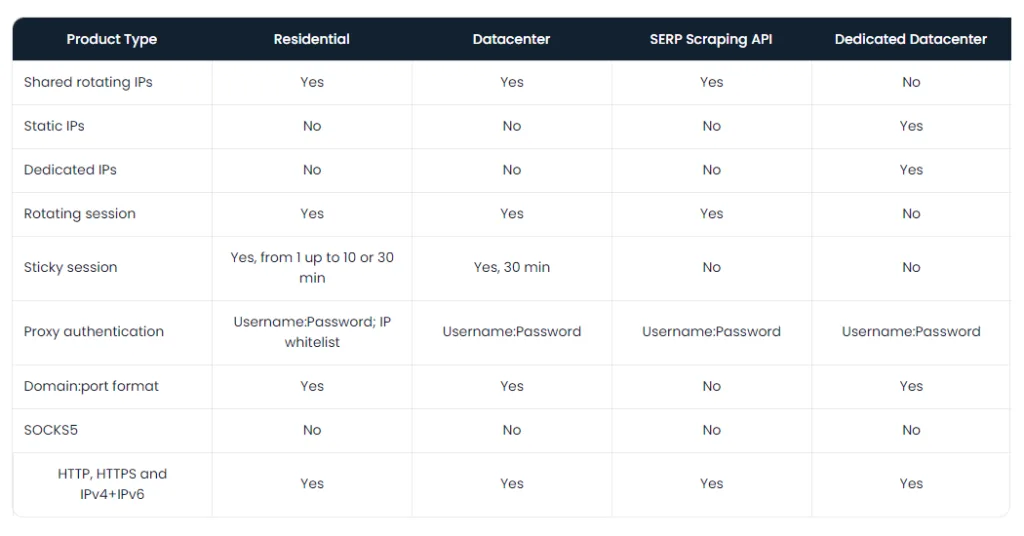Click SERP Scraping API Username:Password cell
This screenshot has height=536, width=1024.
711,332
